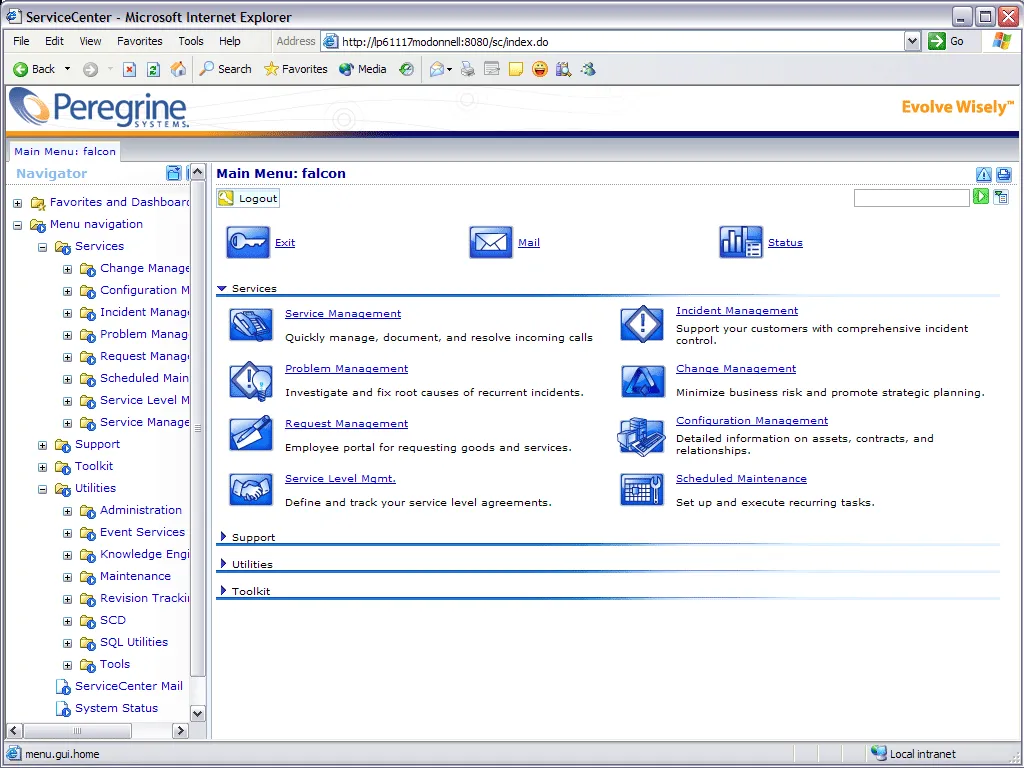Click the Navigator vertical scrollbar down arrow
Image resolution: width=1024 pixels, height=768 pixels.
click(x=197, y=713)
